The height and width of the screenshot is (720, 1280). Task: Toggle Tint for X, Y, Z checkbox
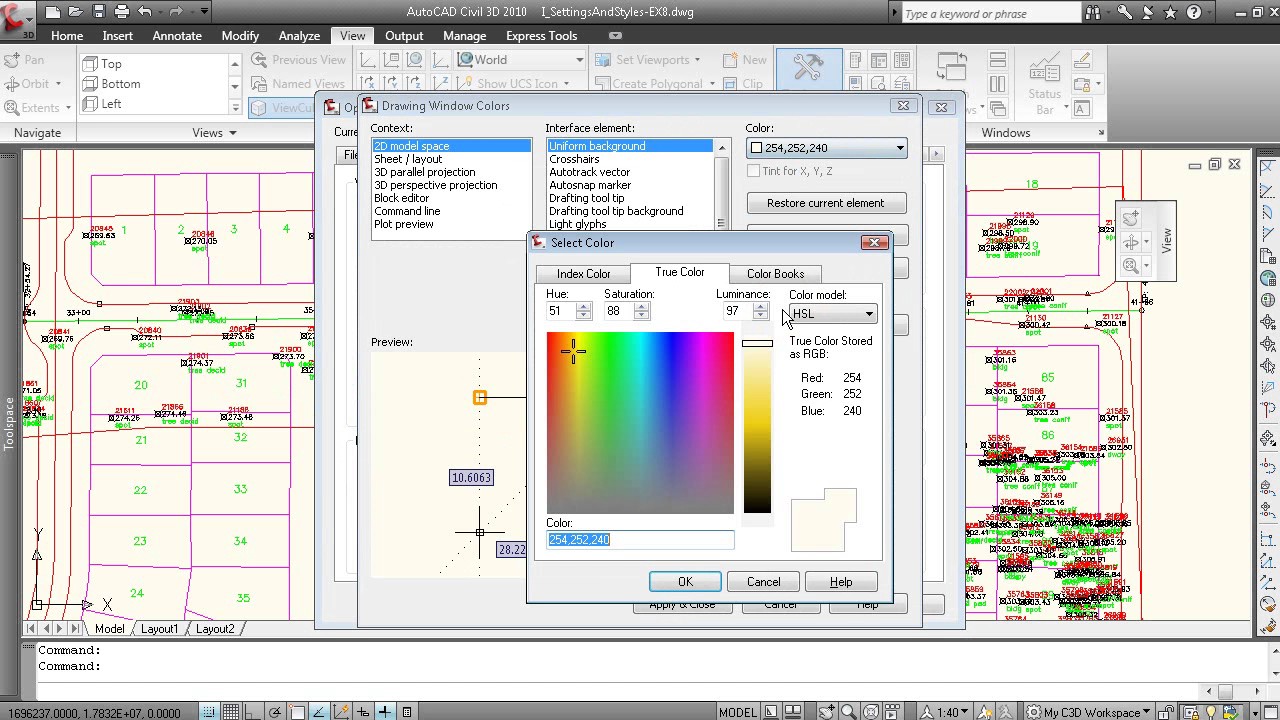tap(753, 171)
